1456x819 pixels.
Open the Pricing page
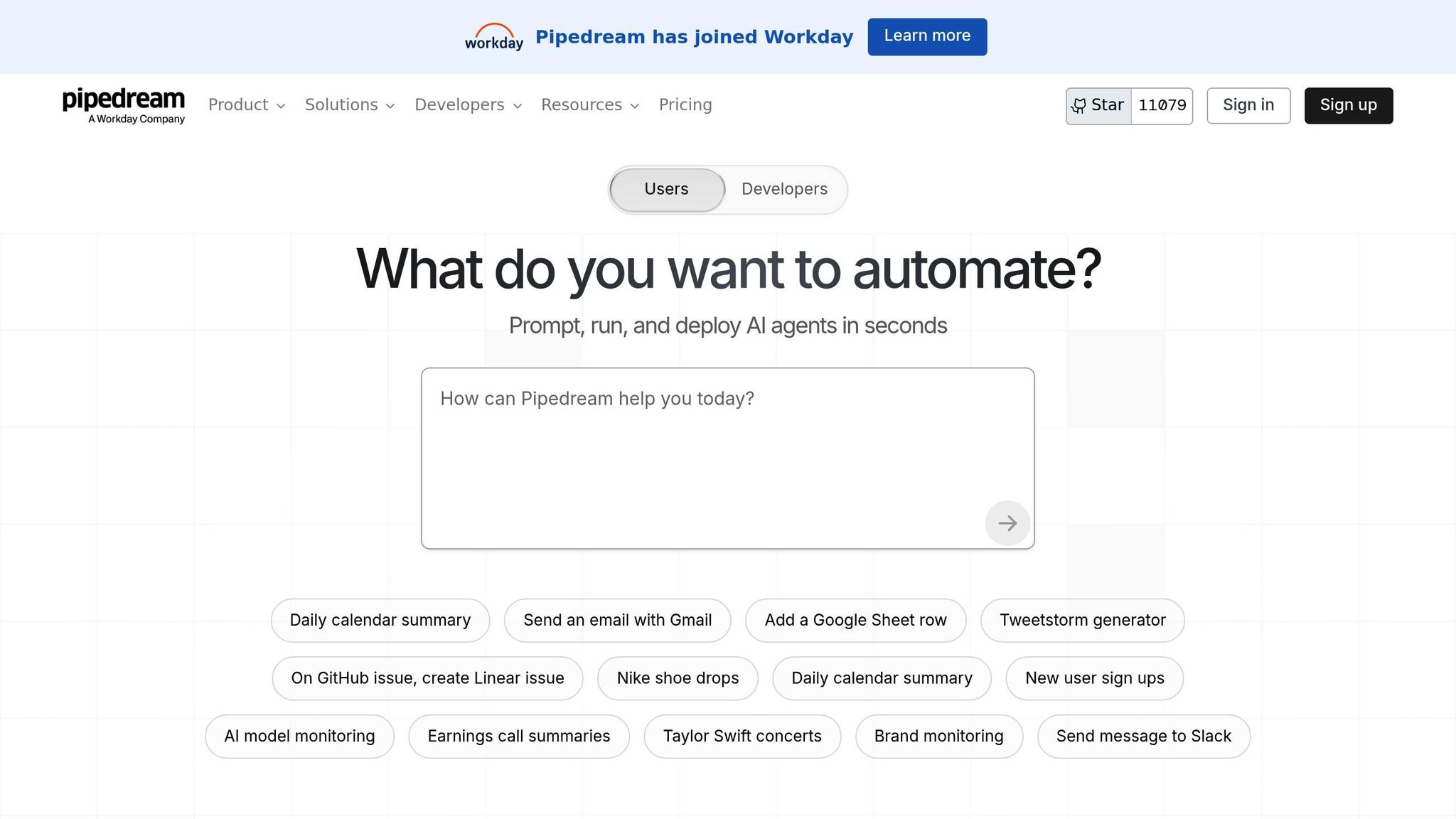pyautogui.click(x=685, y=105)
